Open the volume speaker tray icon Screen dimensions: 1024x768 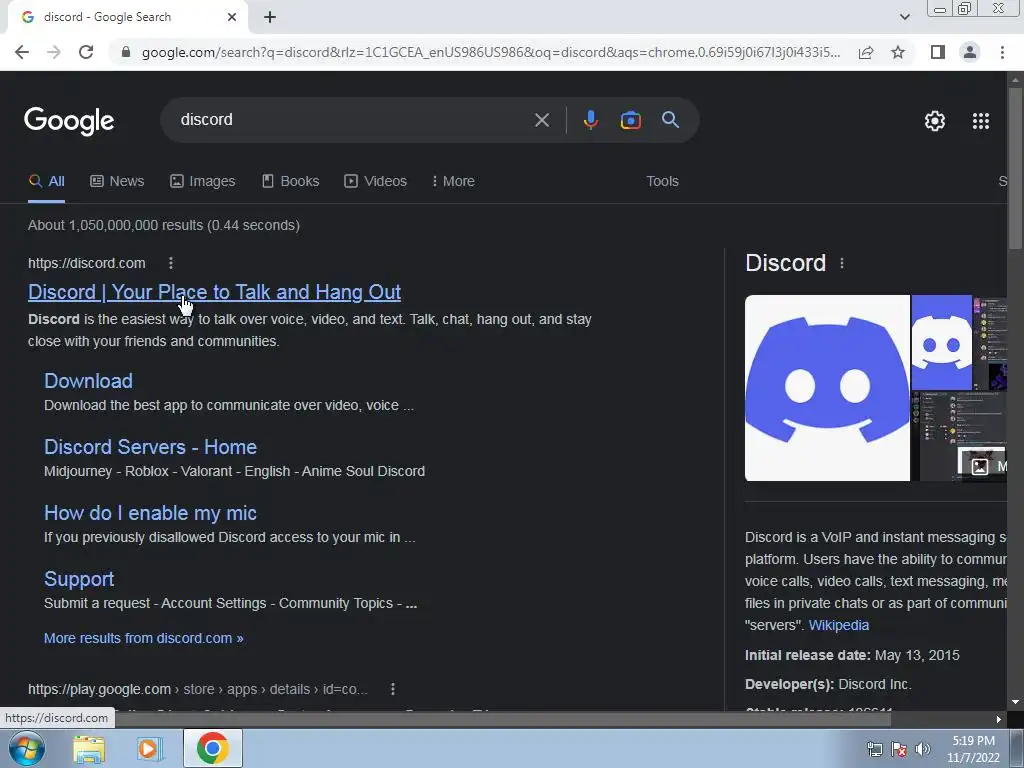pos(923,749)
